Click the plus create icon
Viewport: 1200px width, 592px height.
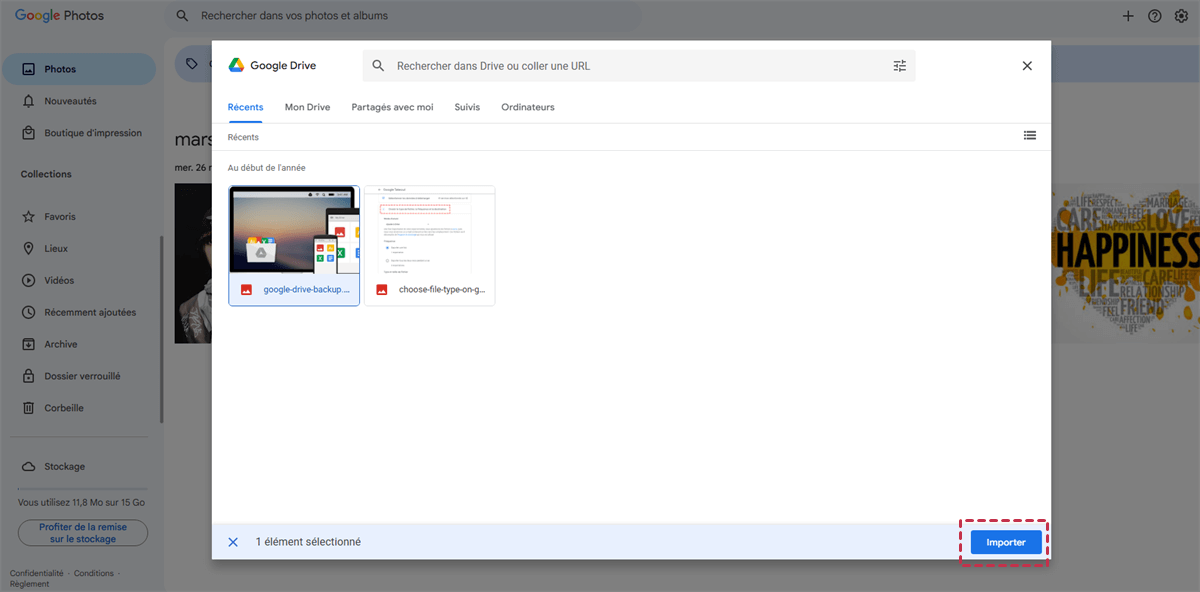pos(1128,16)
